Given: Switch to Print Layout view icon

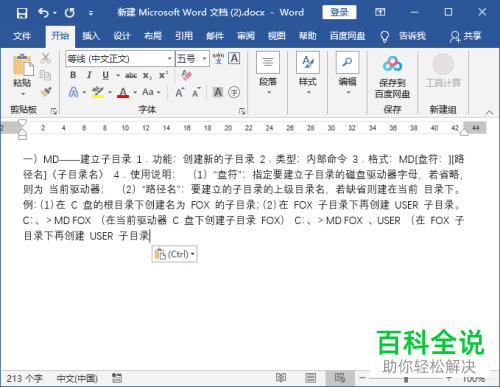Looking at the screenshot, I should pyautogui.click(x=311, y=378).
